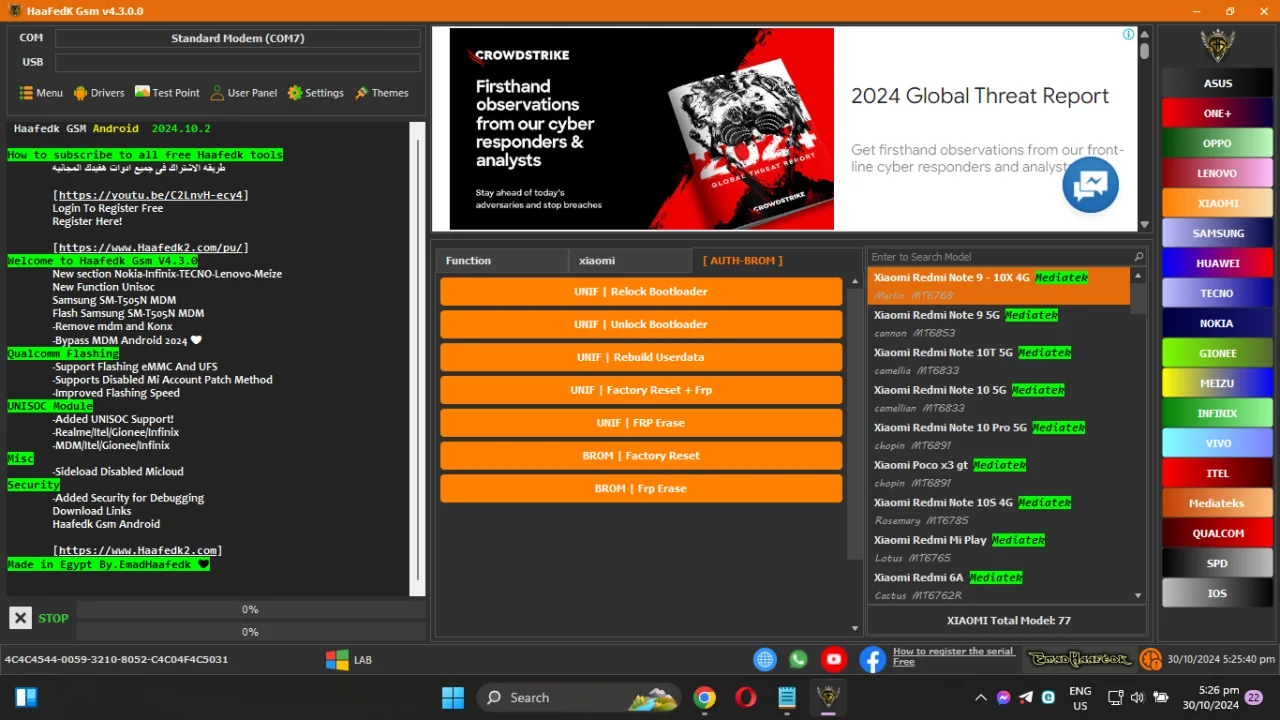Click the taskbar Search box
Viewport: 1280px width, 720px height.
click(x=577, y=697)
